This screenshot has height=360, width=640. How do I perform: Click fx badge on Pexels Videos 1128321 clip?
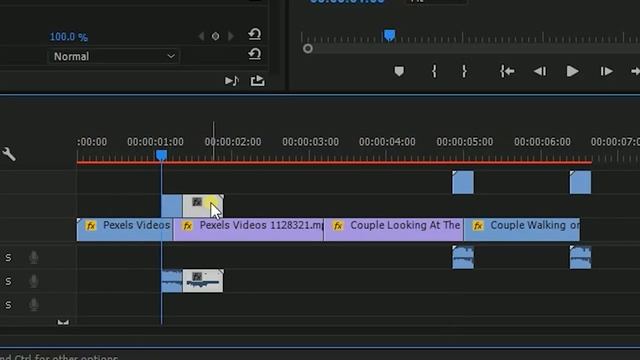click(x=187, y=226)
